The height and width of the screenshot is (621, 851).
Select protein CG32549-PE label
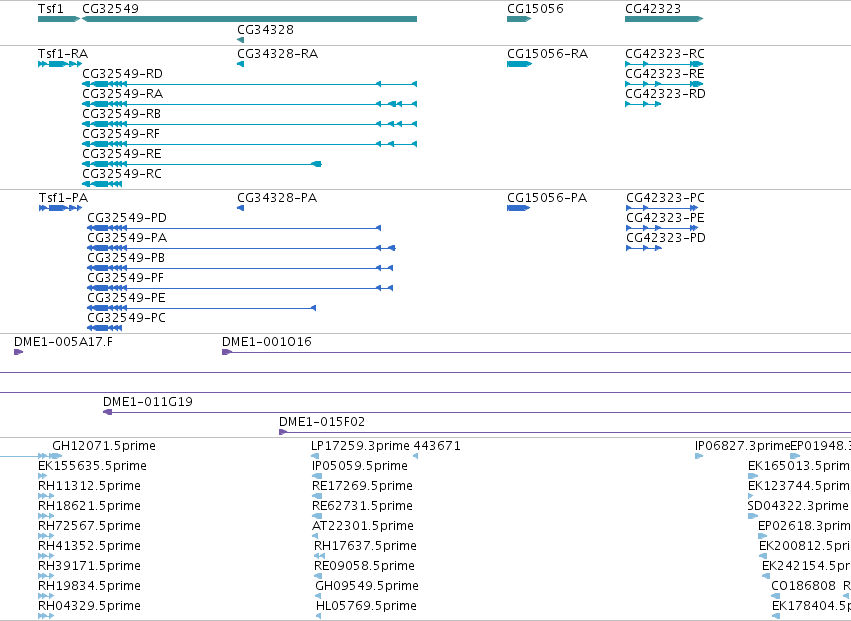(126, 298)
